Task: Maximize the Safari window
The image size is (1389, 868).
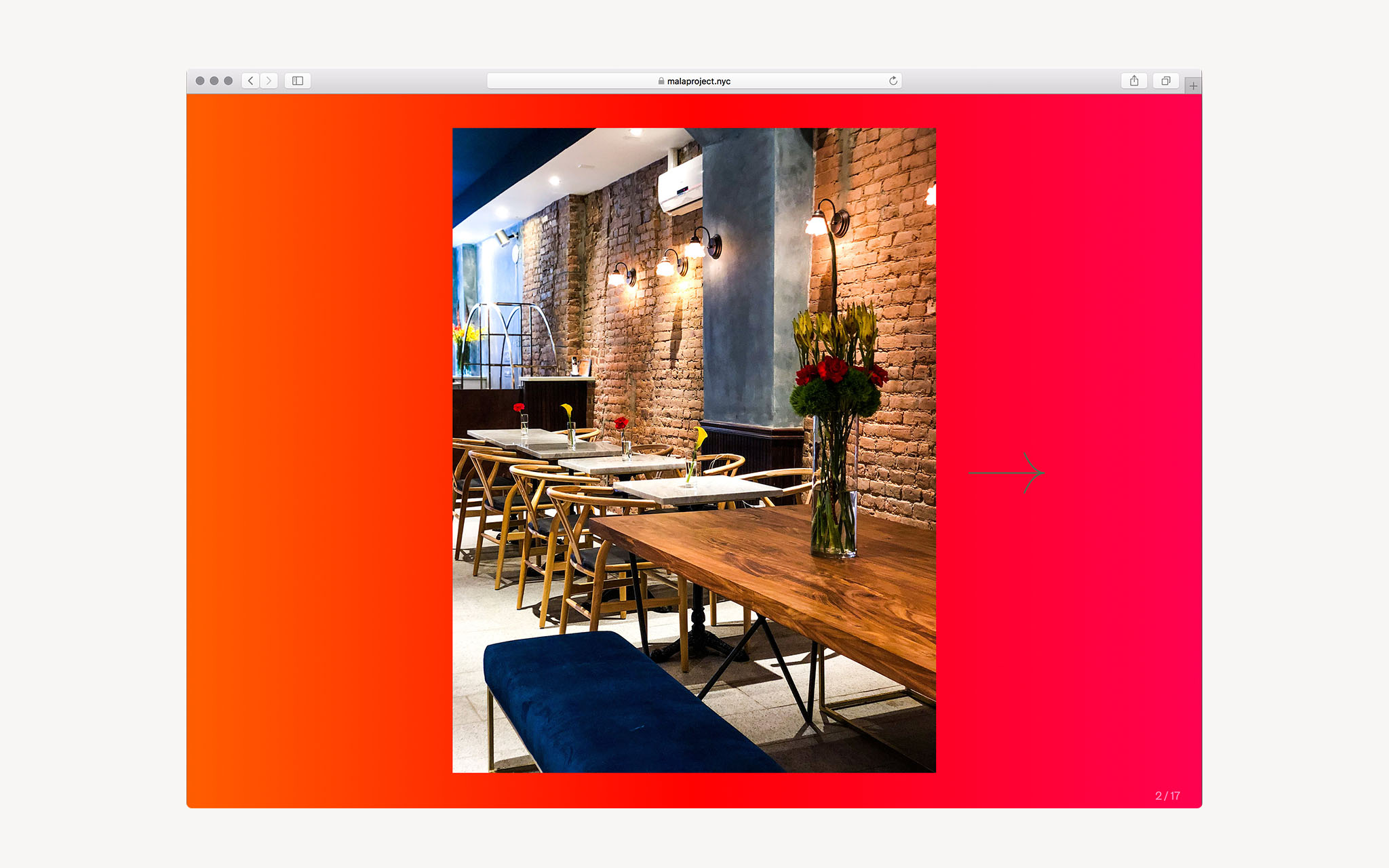Action: (x=229, y=81)
